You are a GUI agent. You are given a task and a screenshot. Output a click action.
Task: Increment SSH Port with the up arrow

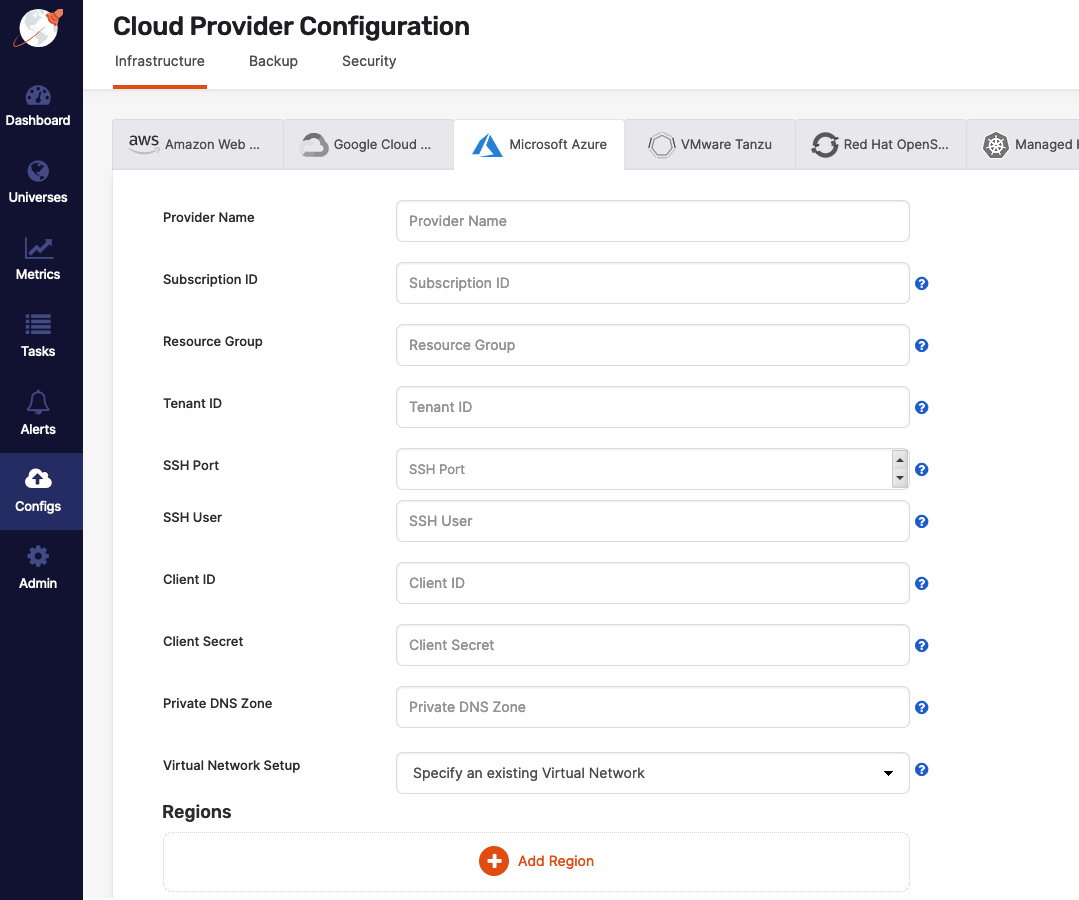[x=901, y=461]
